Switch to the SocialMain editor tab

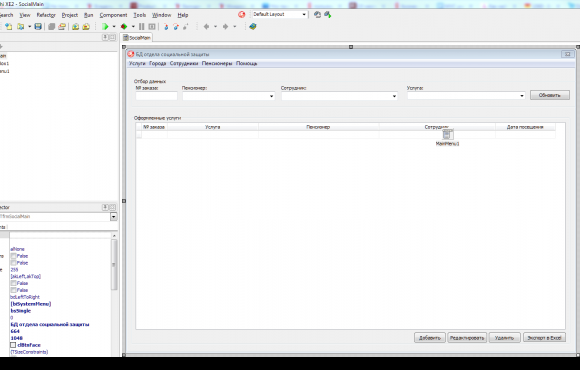(137, 38)
